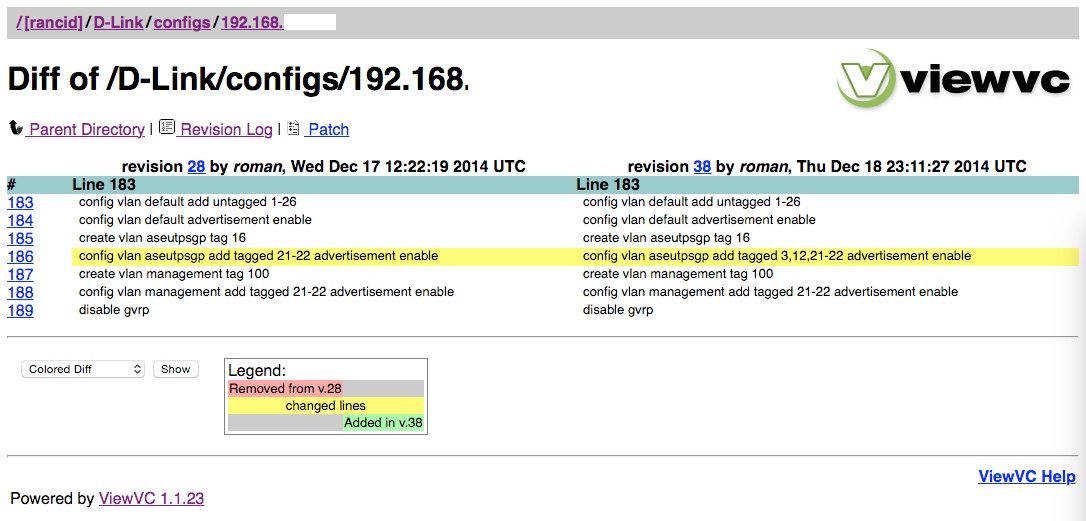Click the Patch icon
1086x521 pixels.
pos(293,128)
